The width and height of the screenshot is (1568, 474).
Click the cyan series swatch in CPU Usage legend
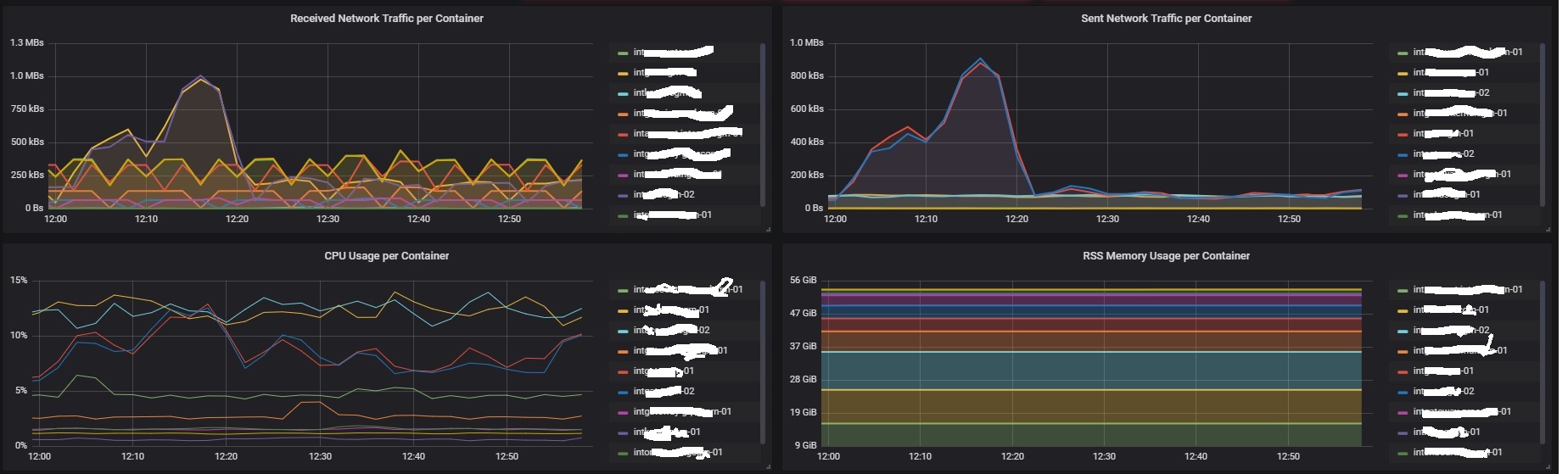[x=623, y=331]
